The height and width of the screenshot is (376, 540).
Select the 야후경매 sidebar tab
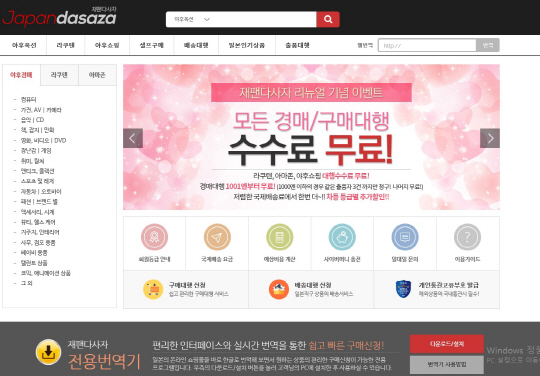[x=21, y=75]
